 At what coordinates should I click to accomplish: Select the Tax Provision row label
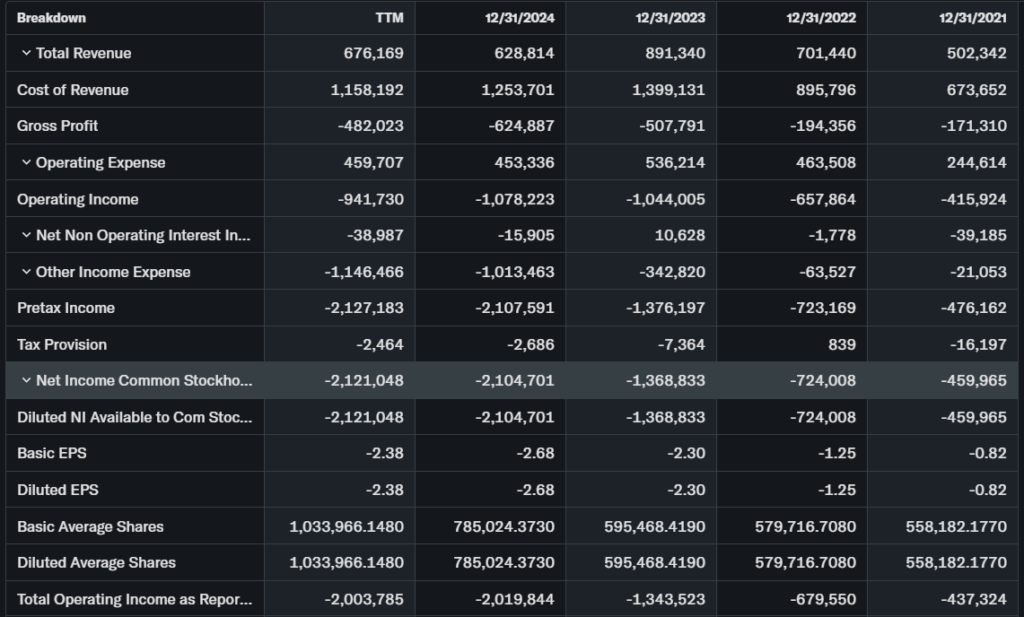click(x=64, y=344)
